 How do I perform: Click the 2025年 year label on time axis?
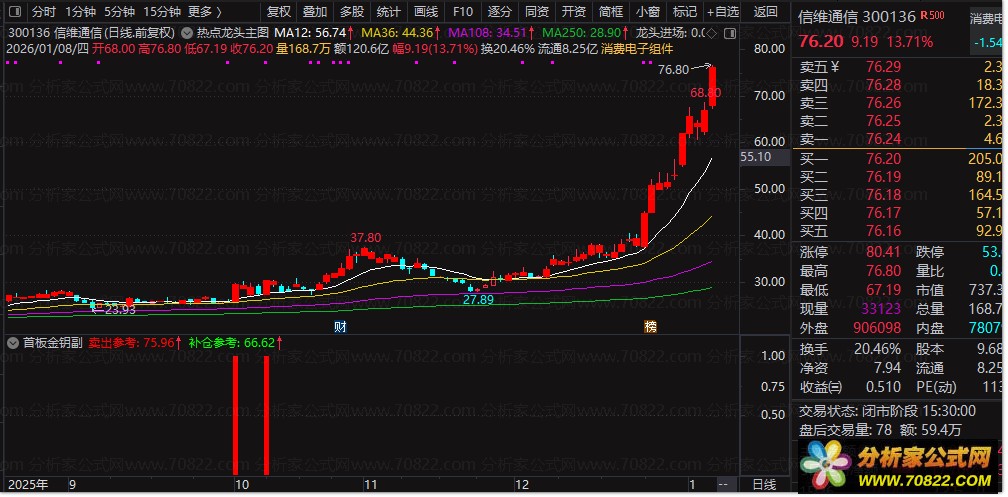[26, 484]
